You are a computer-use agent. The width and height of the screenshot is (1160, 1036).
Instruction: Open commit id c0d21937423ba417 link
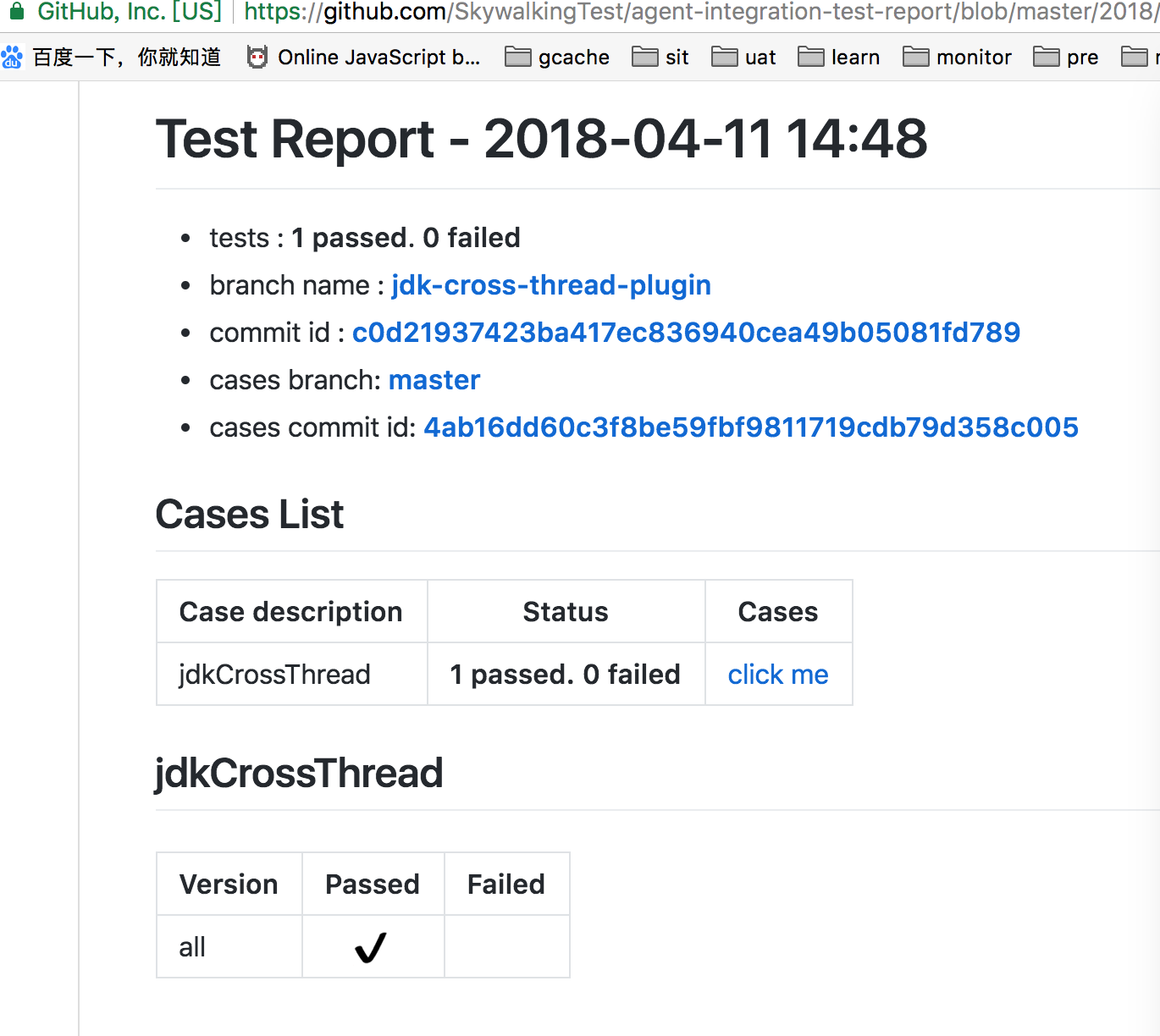pos(686,333)
